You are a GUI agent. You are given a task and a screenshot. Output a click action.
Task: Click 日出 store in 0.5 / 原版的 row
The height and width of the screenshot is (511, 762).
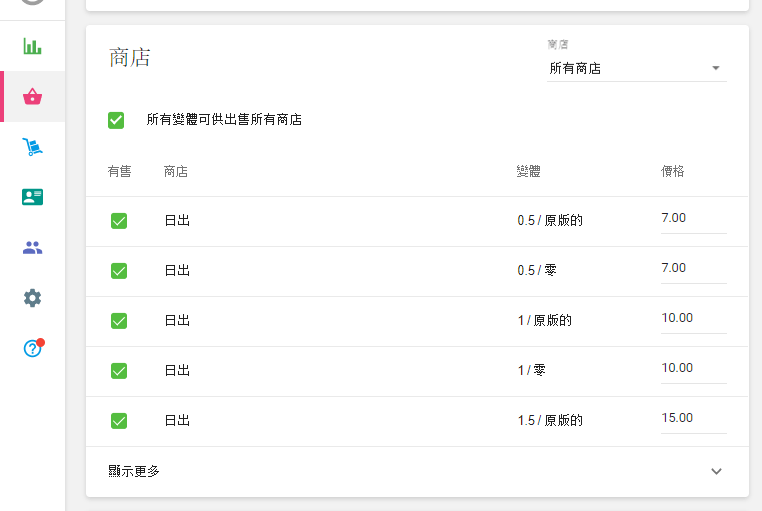click(x=177, y=221)
